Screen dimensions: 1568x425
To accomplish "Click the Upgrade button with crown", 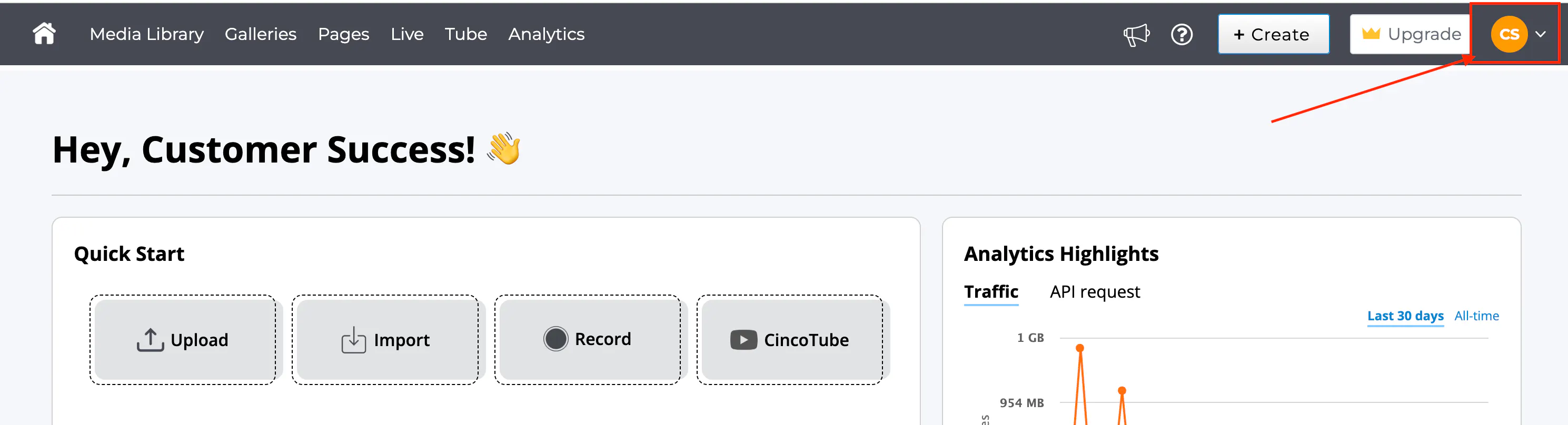I will [1411, 35].
